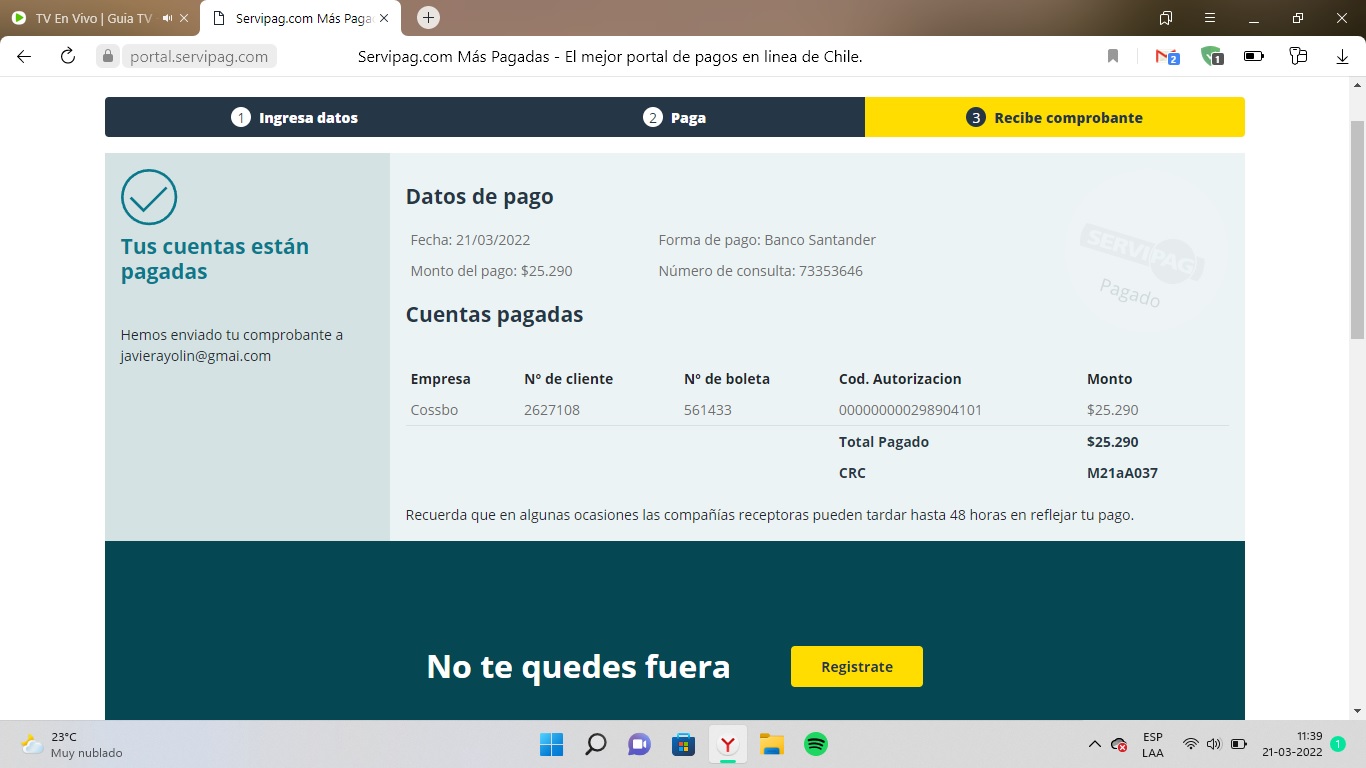Click email javierayolin@gmai.com text
The image size is (1366, 768).
196,356
